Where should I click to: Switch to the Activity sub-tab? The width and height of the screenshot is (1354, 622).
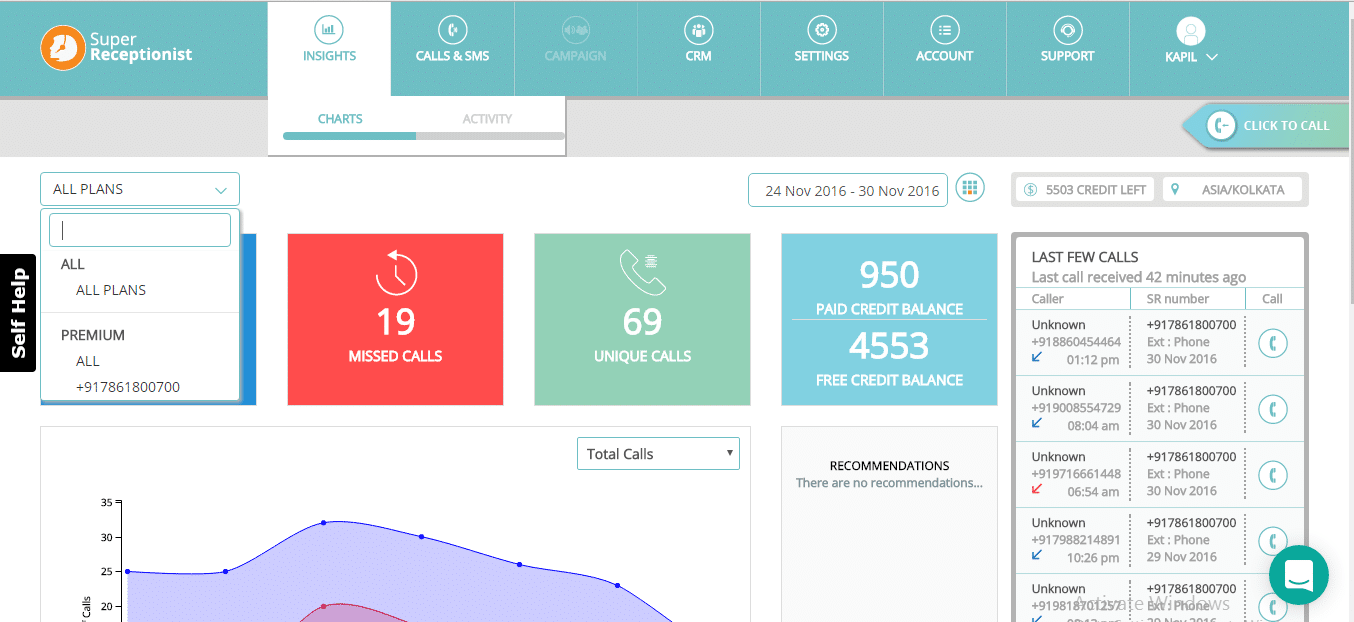[x=487, y=119]
